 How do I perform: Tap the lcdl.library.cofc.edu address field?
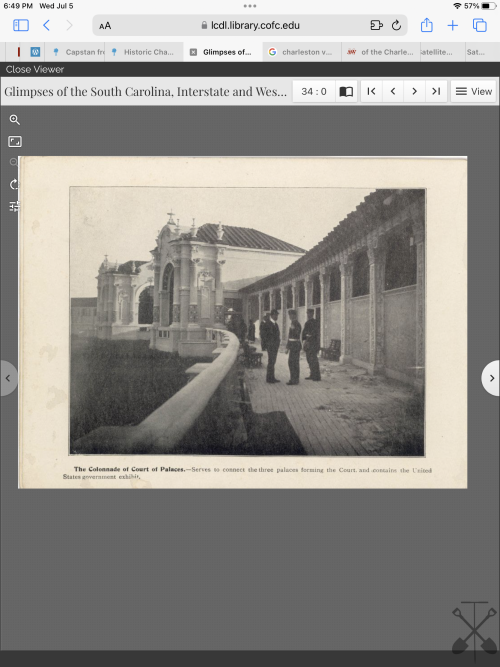click(250, 26)
